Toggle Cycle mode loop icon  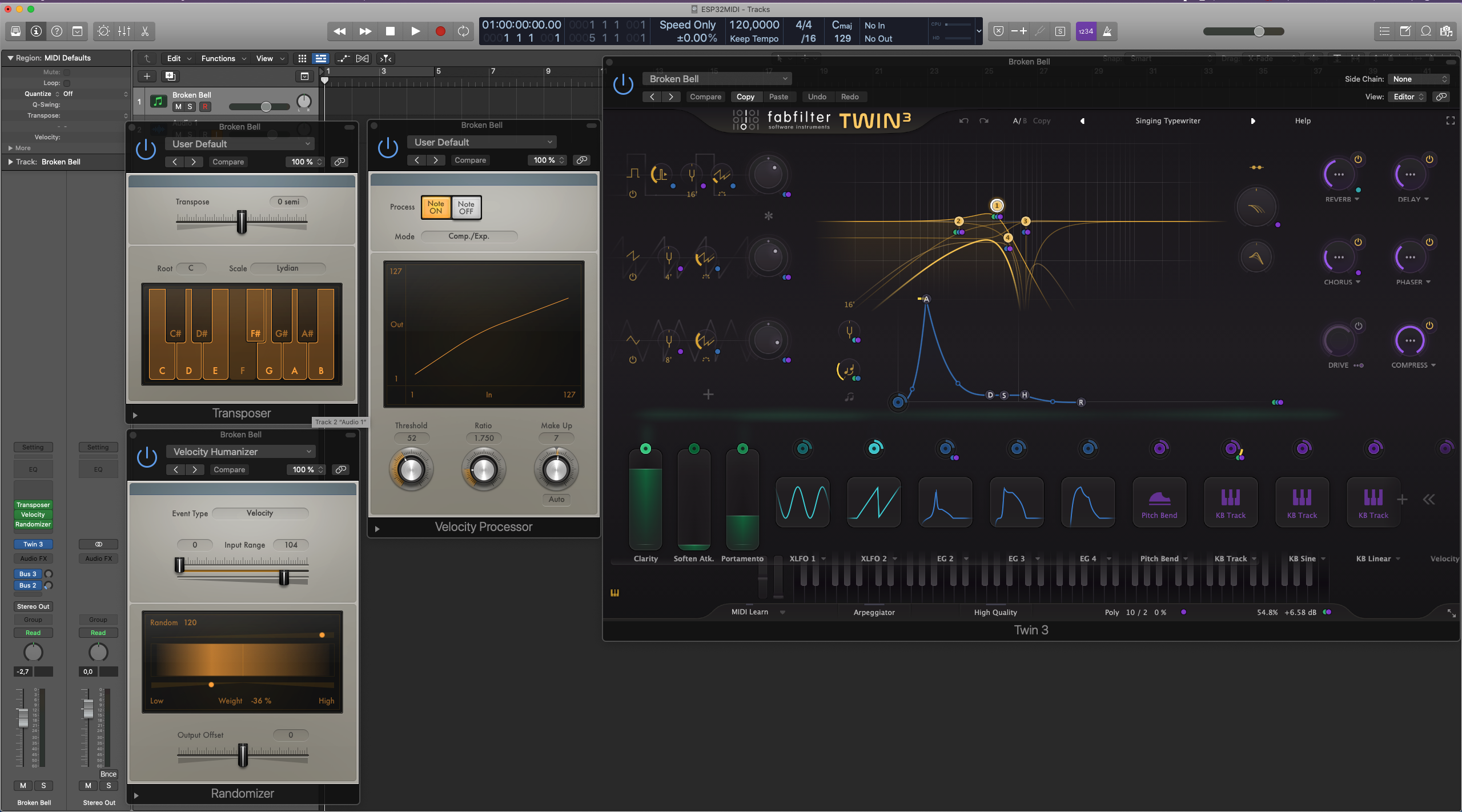464,31
